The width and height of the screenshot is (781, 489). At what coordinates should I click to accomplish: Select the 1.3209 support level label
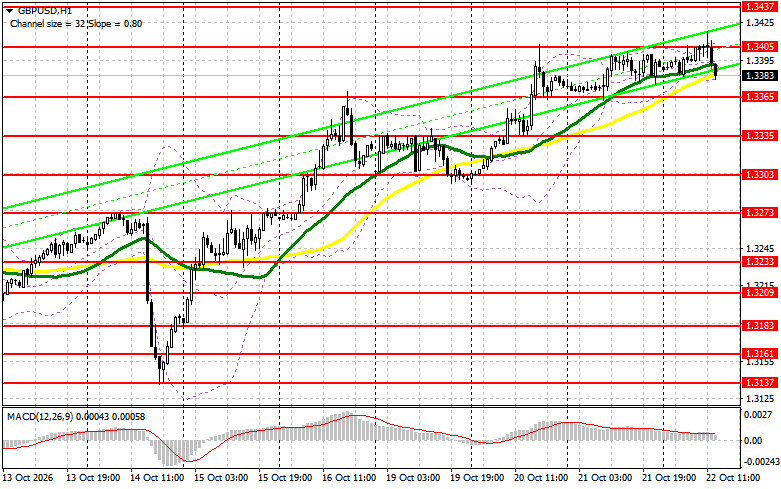click(x=760, y=292)
